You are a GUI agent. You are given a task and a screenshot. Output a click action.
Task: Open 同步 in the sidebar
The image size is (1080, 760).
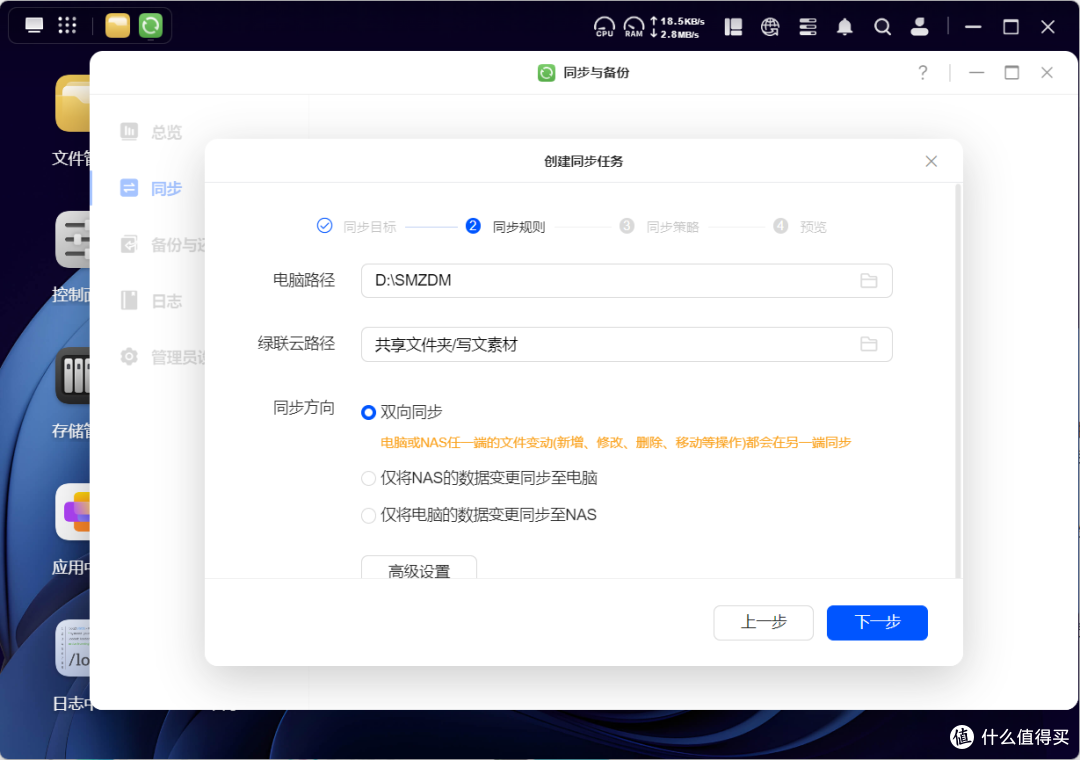pos(151,188)
